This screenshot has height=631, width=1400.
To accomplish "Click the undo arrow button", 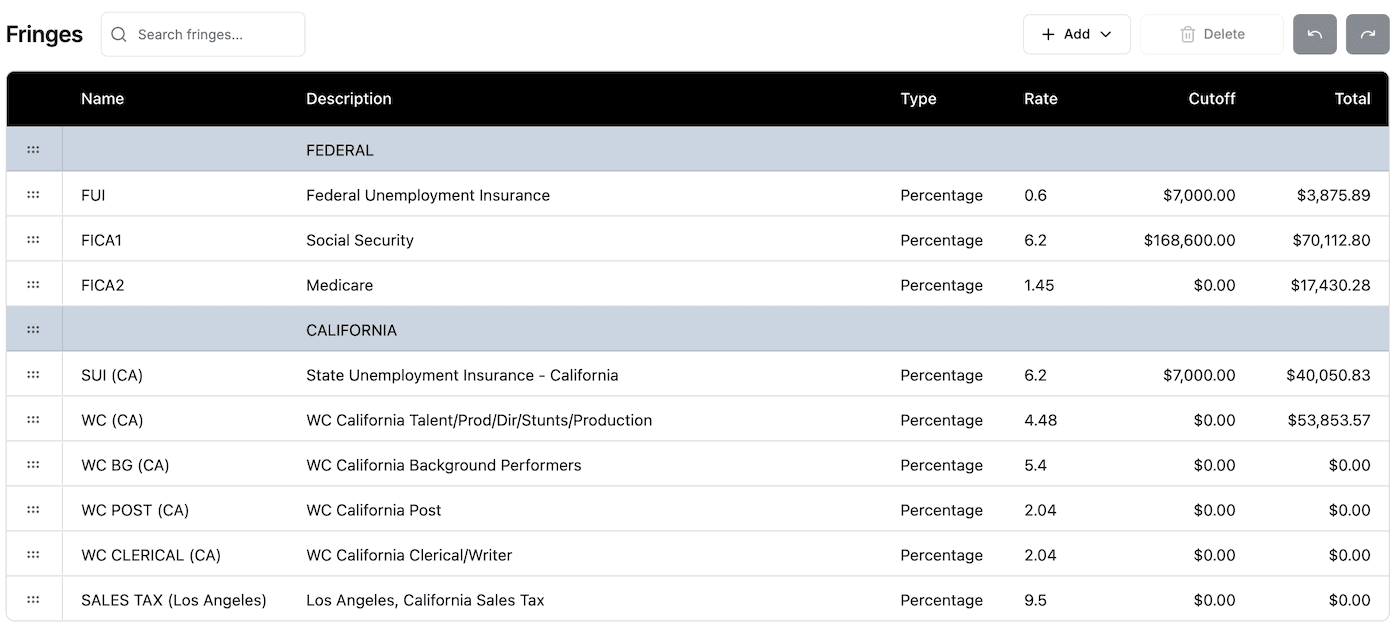I will [1314, 34].
